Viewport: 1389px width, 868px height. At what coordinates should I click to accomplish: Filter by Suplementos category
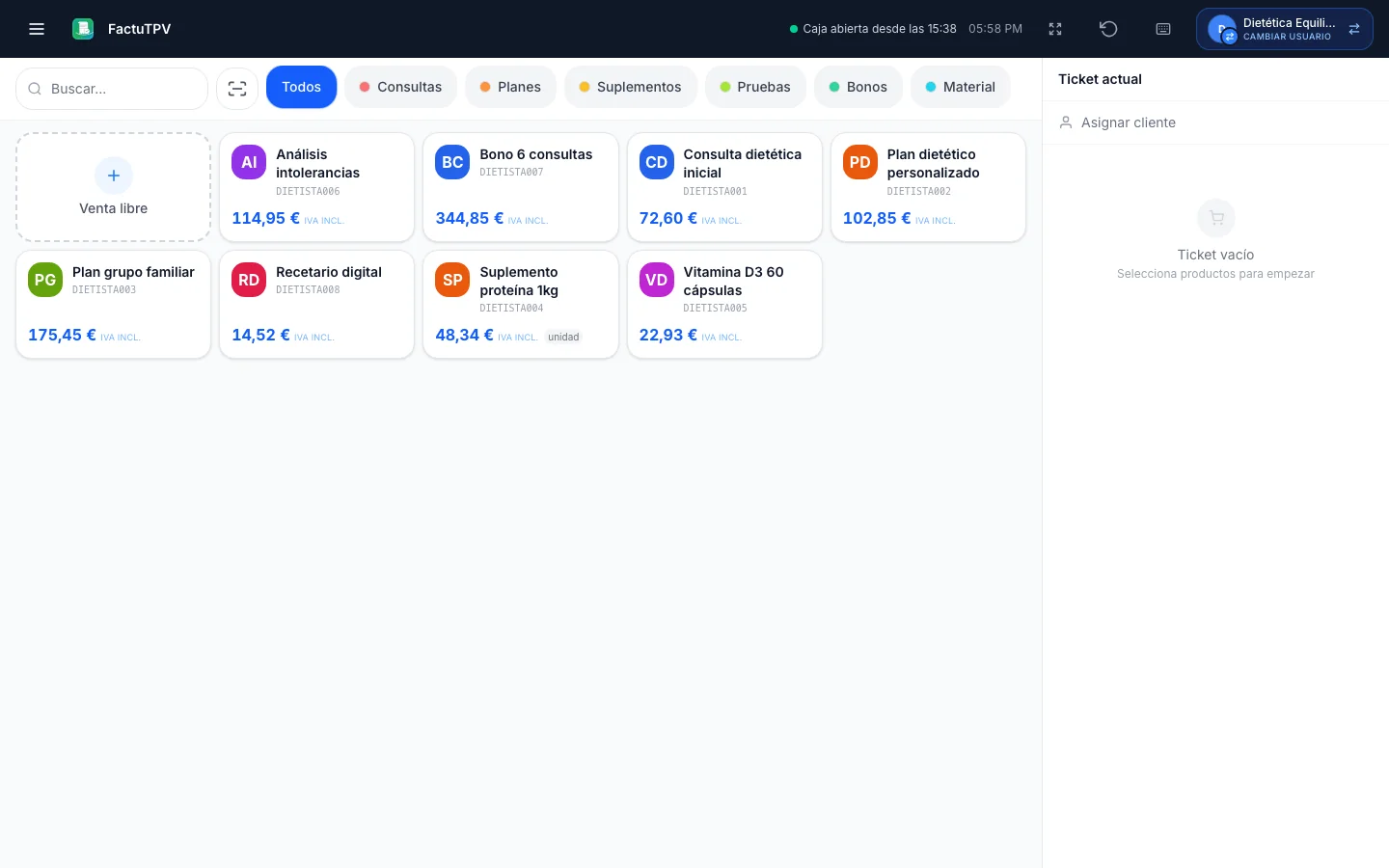tap(630, 87)
